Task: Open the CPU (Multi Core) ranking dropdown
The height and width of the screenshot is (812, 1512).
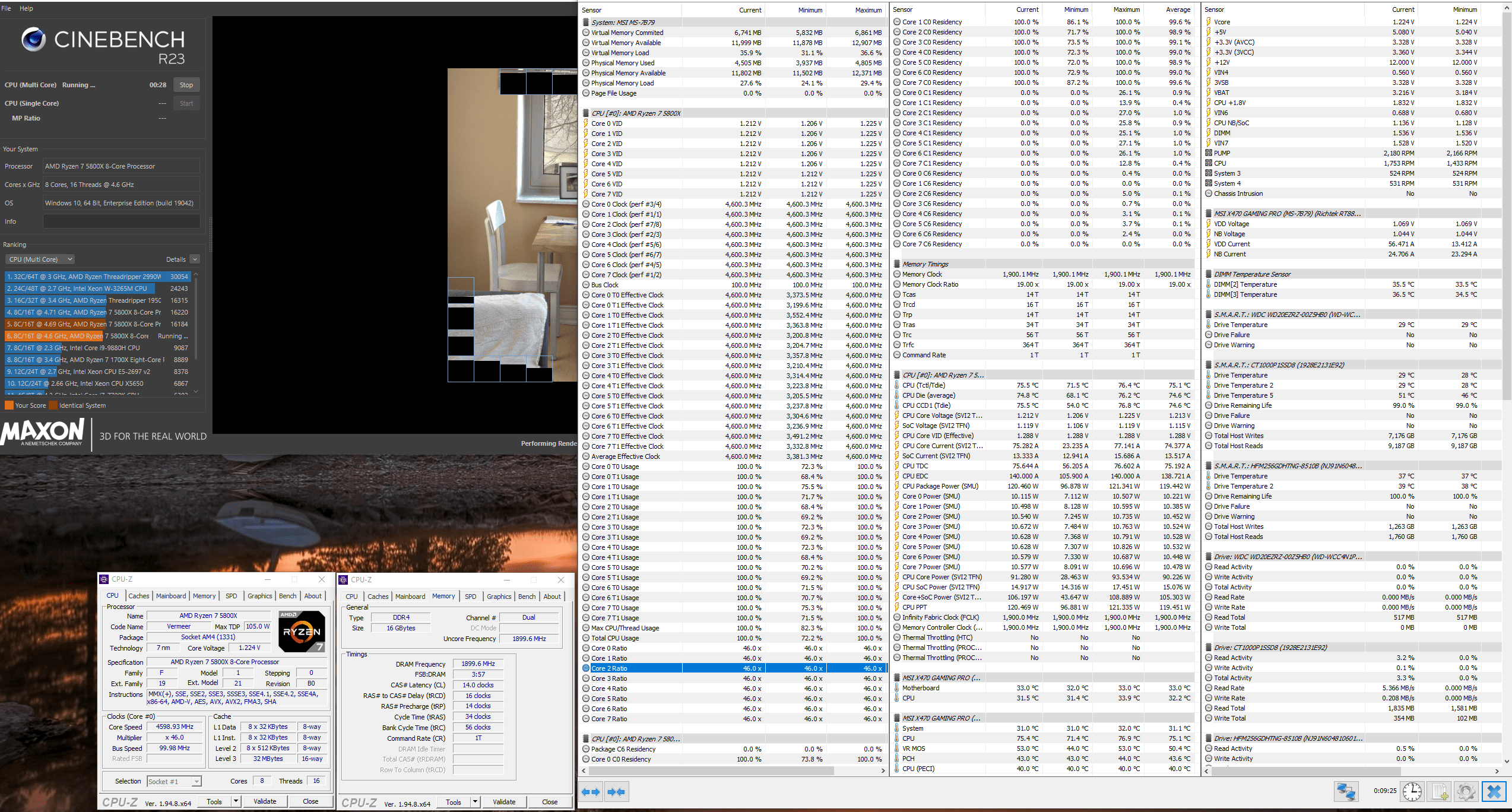Action: click(x=40, y=259)
